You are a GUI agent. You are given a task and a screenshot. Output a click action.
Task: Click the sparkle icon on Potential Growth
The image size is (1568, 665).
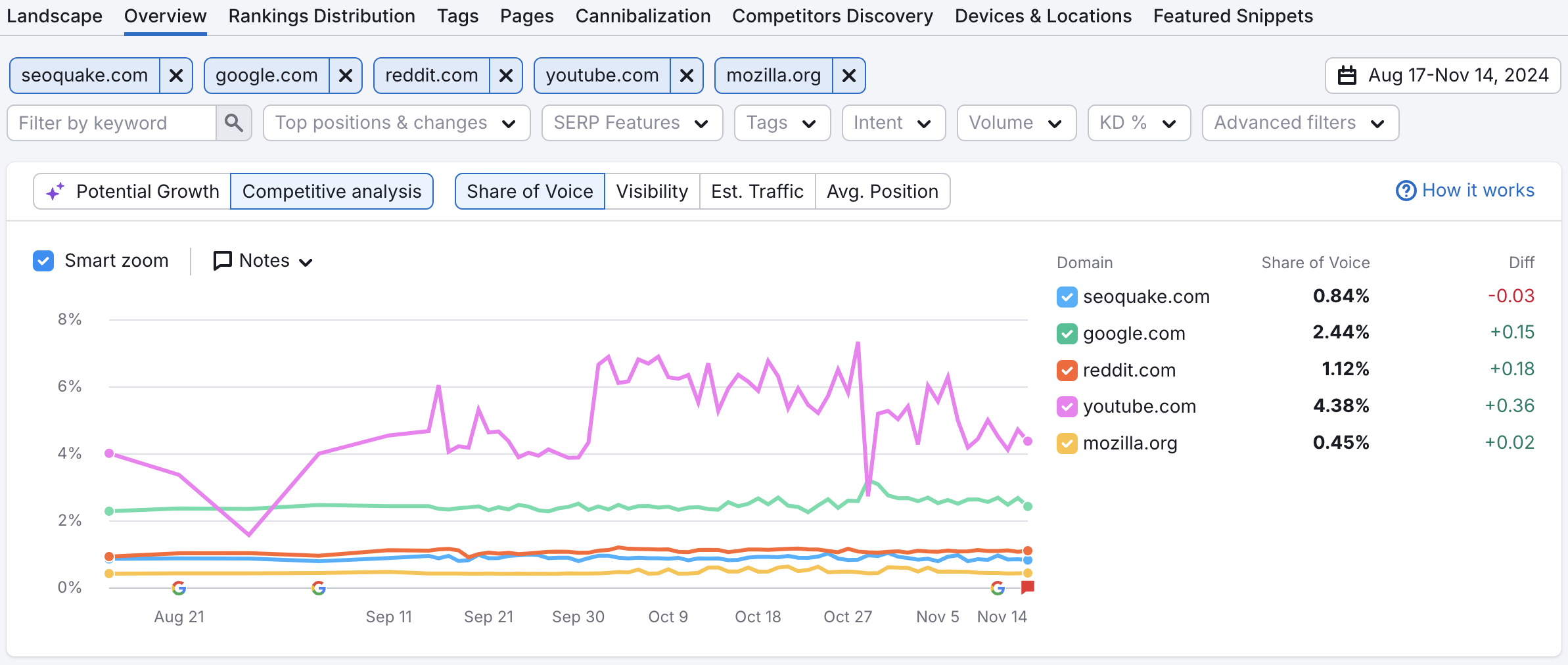[55, 191]
